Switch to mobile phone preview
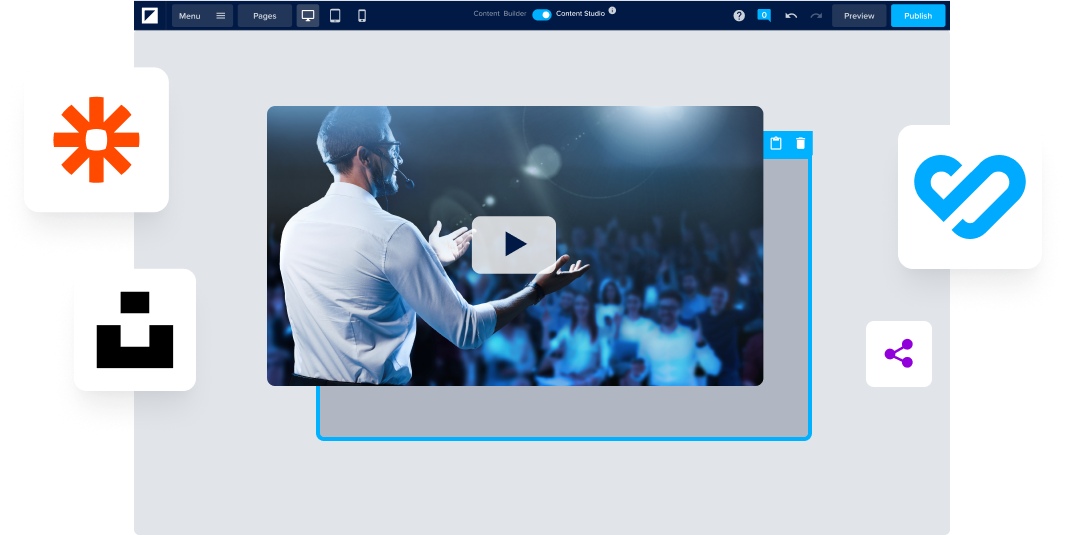The image size is (1066, 535). click(362, 16)
